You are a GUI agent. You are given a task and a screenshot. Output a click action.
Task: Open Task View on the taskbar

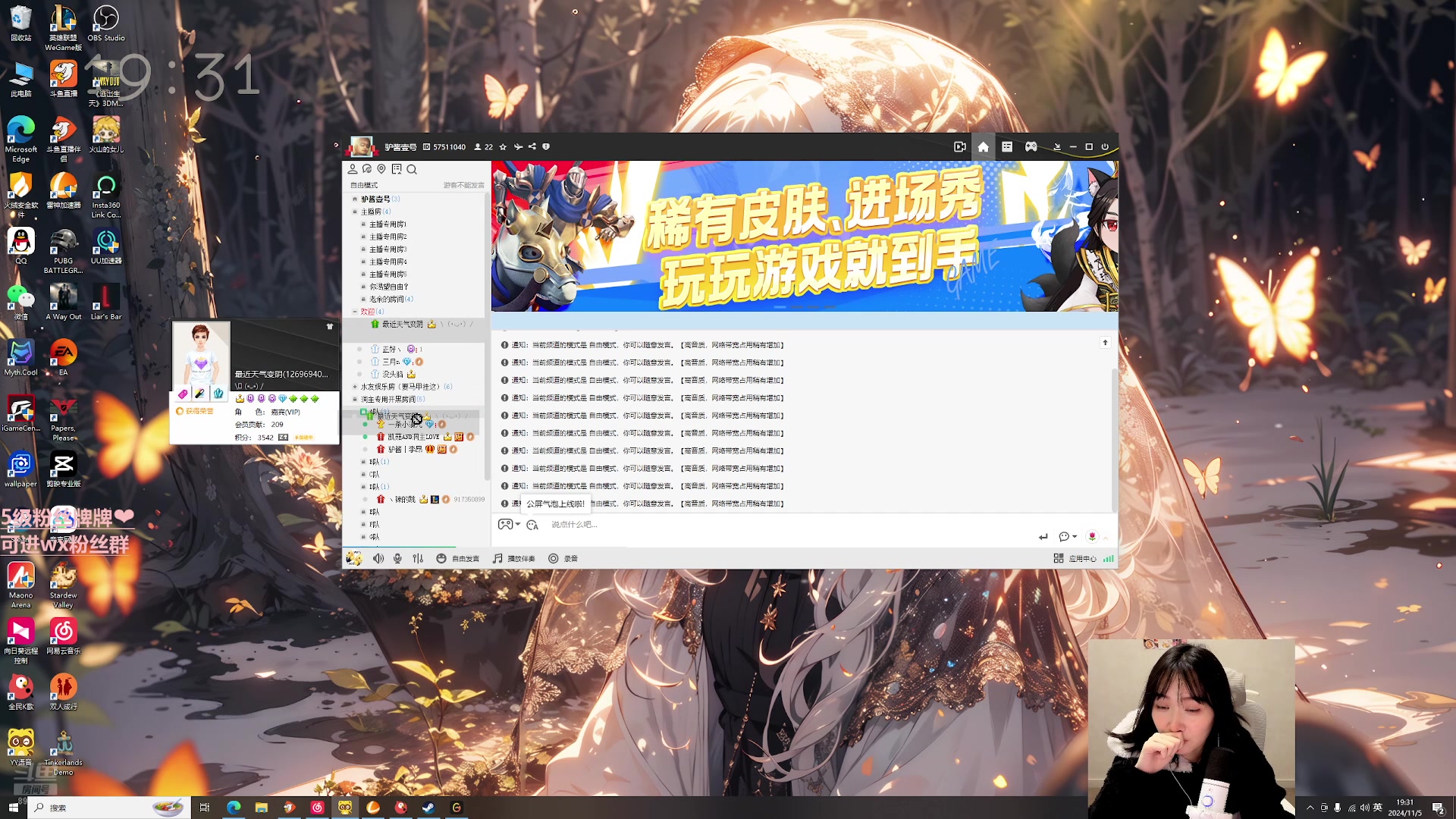pyautogui.click(x=204, y=808)
